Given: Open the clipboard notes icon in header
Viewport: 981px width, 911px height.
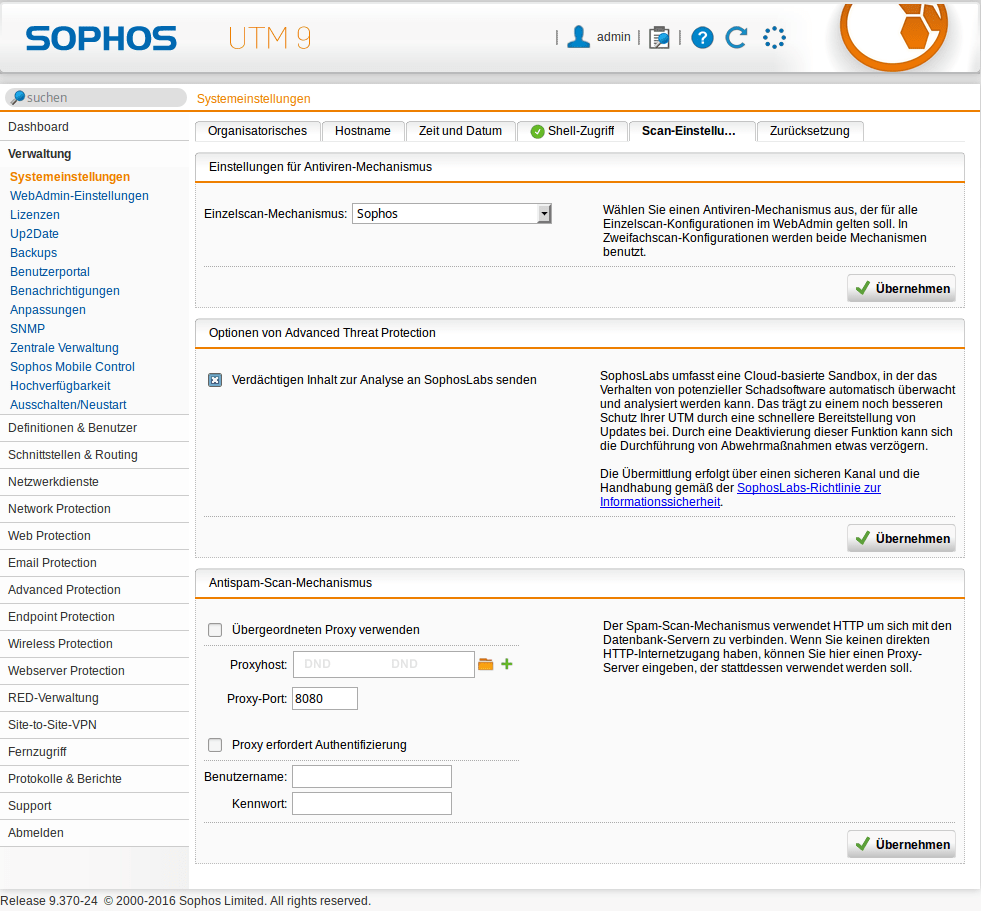Looking at the screenshot, I should pyautogui.click(x=659, y=38).
